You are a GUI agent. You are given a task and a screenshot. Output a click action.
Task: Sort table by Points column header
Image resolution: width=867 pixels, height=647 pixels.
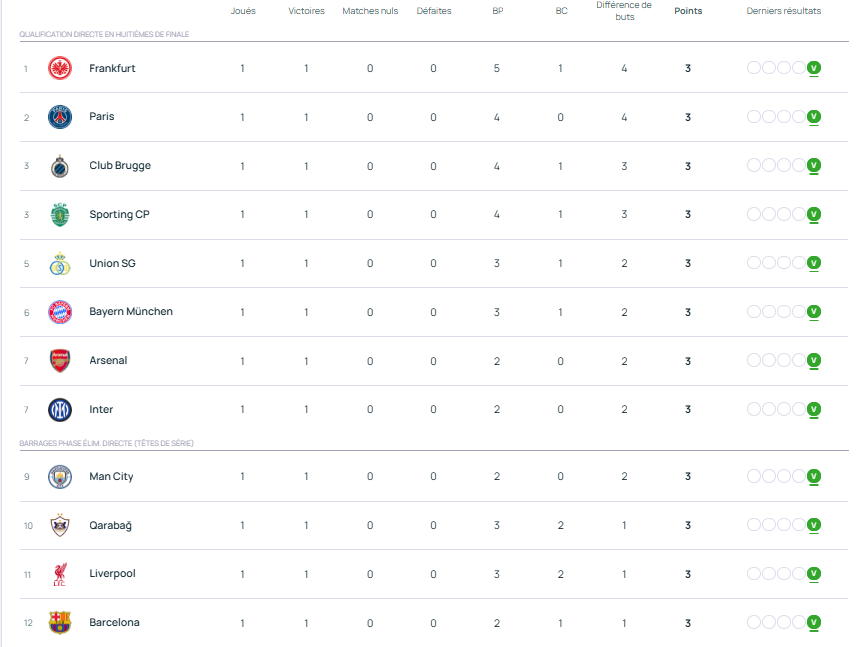coord(688,11)
